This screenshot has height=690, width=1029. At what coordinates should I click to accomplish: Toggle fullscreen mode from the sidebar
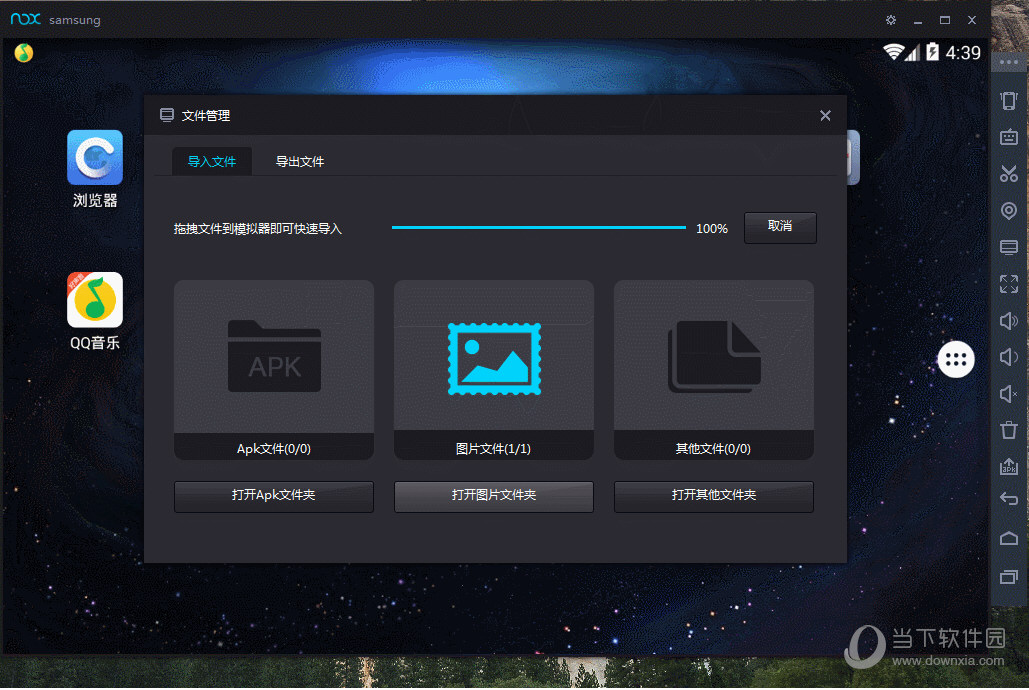(x=1008, y=284)
